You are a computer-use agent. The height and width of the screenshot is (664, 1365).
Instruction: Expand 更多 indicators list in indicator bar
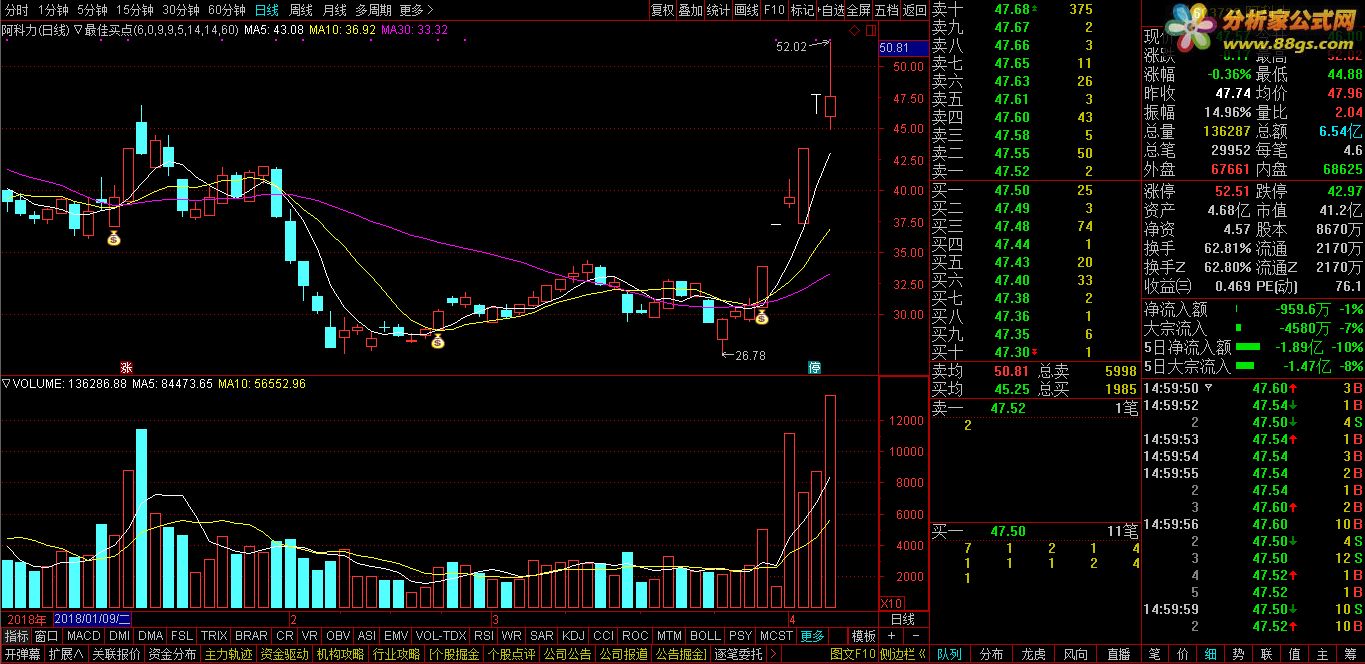[x=813, y=636]
